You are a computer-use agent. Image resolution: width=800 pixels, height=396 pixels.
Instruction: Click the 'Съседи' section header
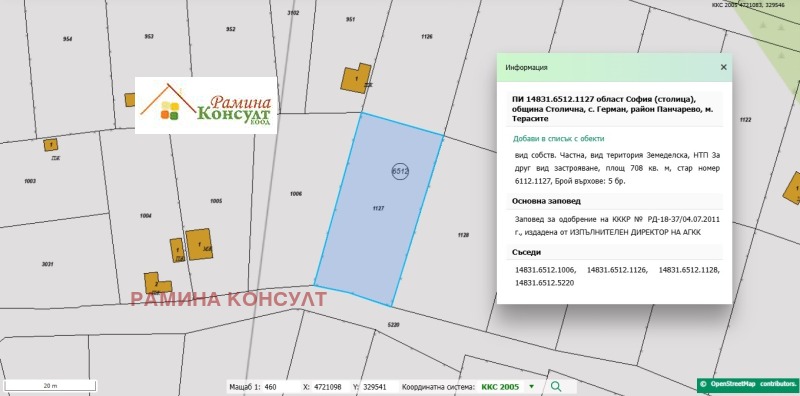coord(527,252)
